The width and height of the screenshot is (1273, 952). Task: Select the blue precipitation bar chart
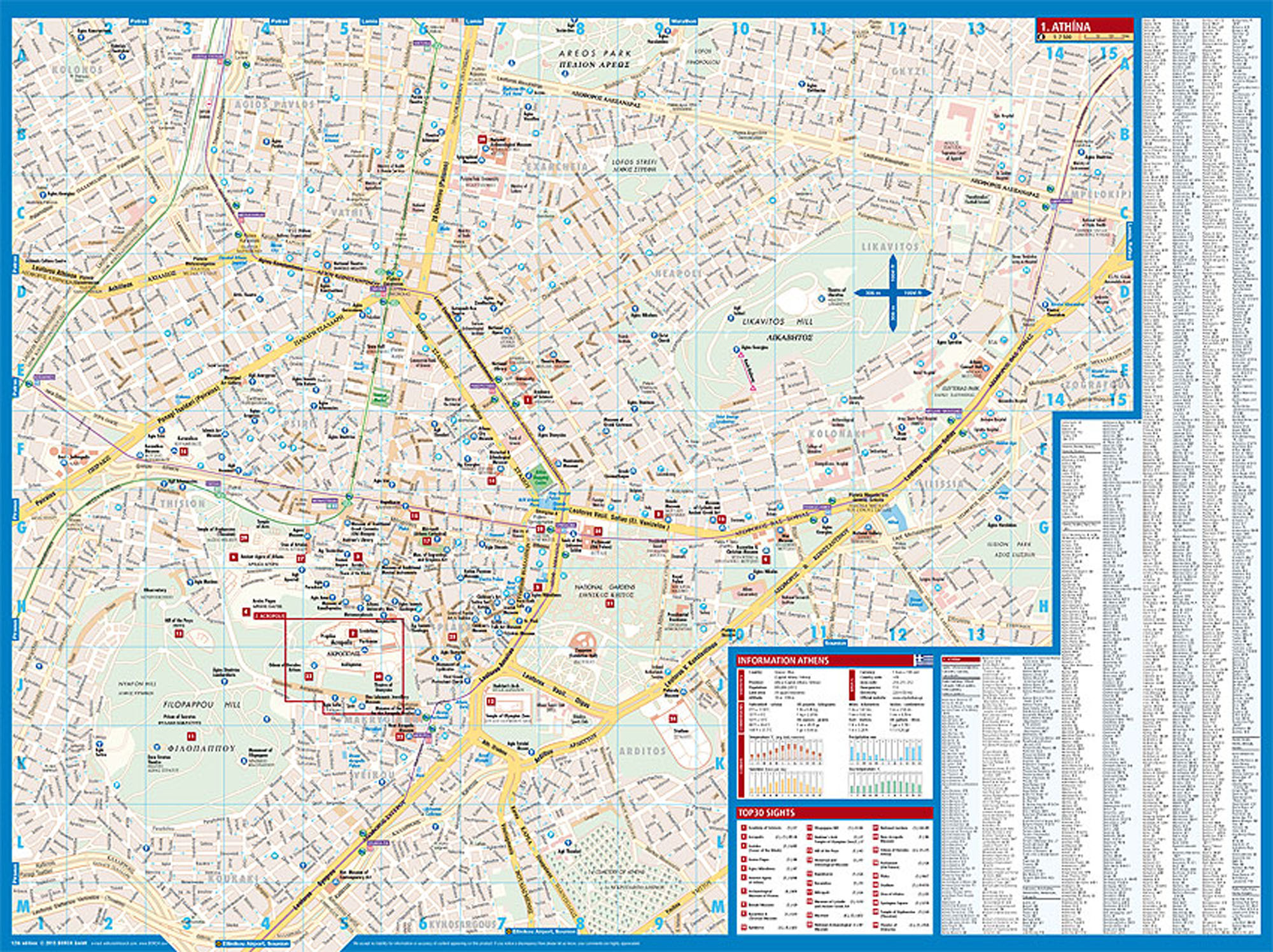click(885, 752)
